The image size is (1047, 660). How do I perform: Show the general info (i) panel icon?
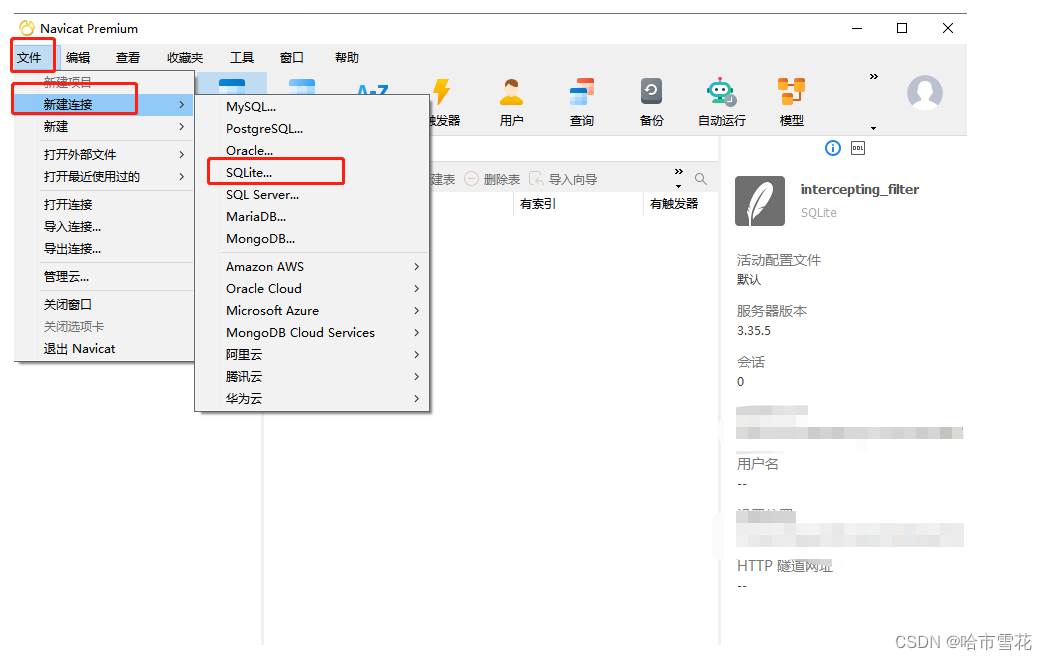(833, 148)
